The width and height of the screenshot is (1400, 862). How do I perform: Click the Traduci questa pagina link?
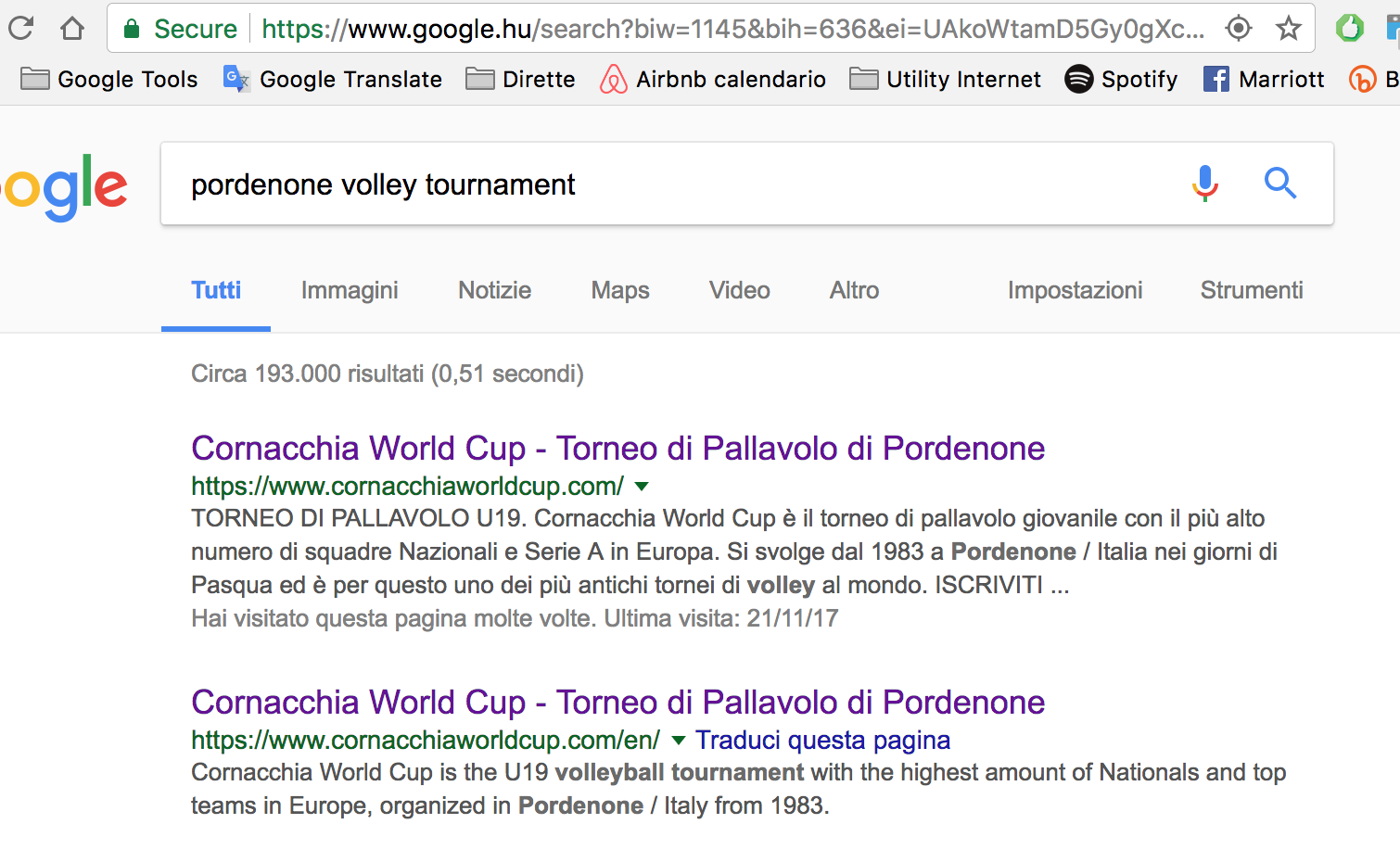pos(822,740)
